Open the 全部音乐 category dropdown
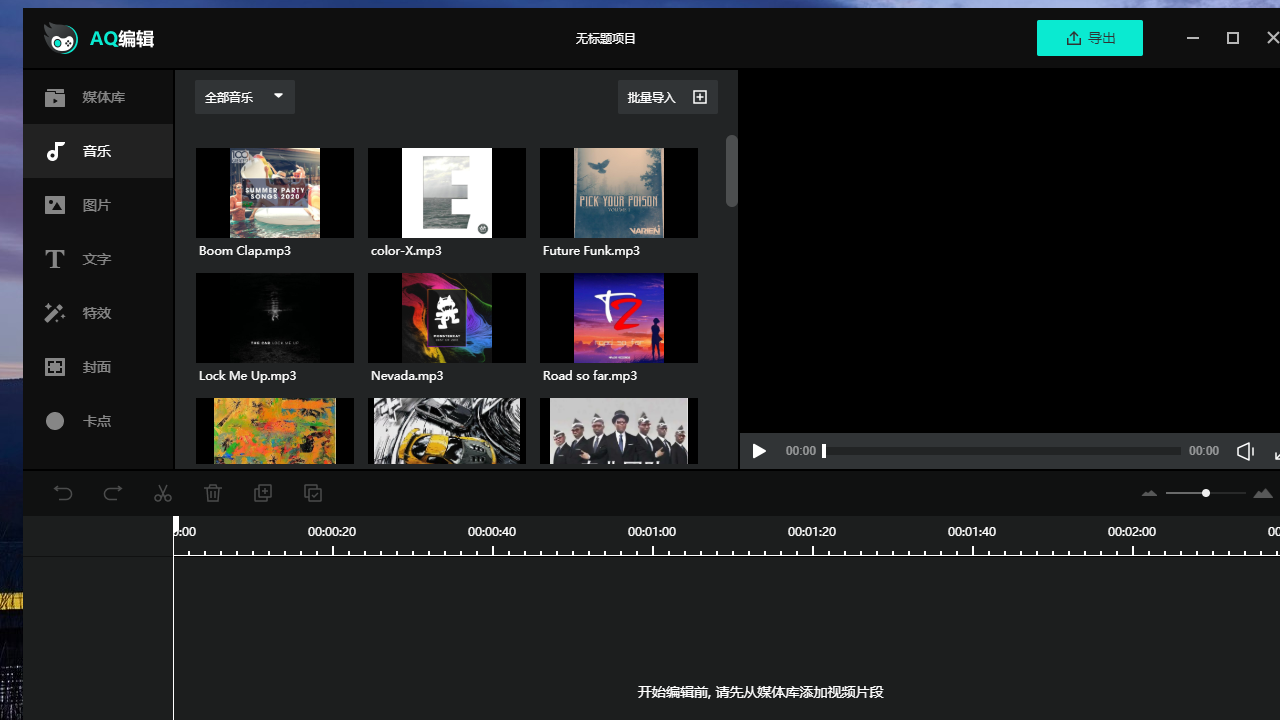 click(245, 97)
